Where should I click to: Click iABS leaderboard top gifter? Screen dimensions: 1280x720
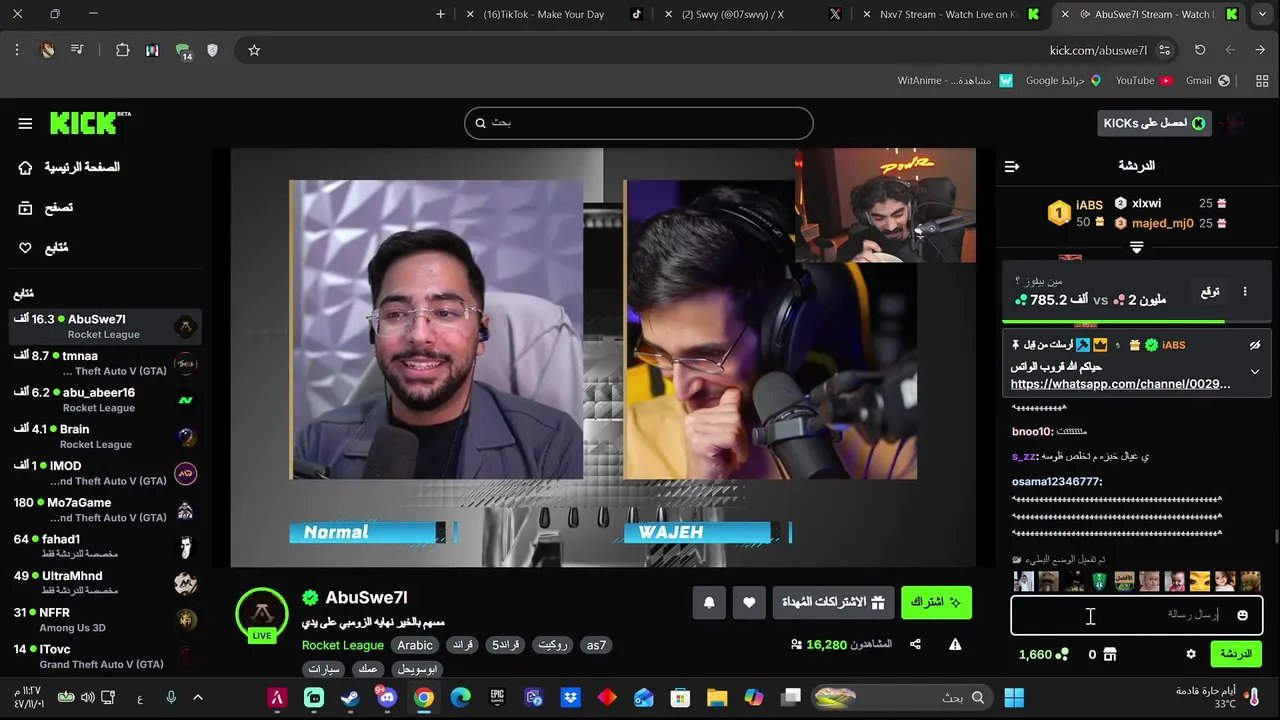[1089, 205]
